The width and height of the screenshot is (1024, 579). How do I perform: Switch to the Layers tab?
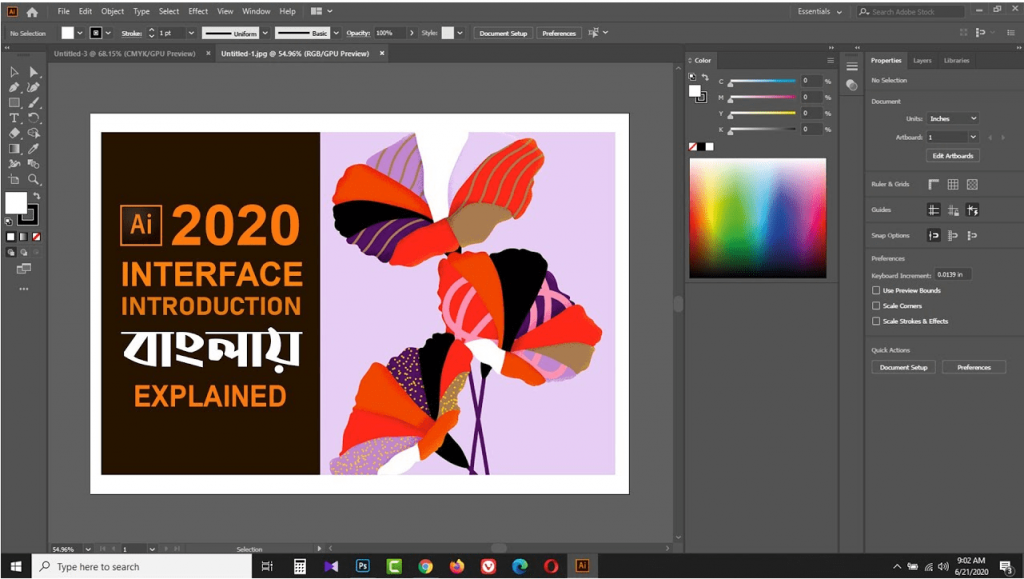[x=922, y=60]
